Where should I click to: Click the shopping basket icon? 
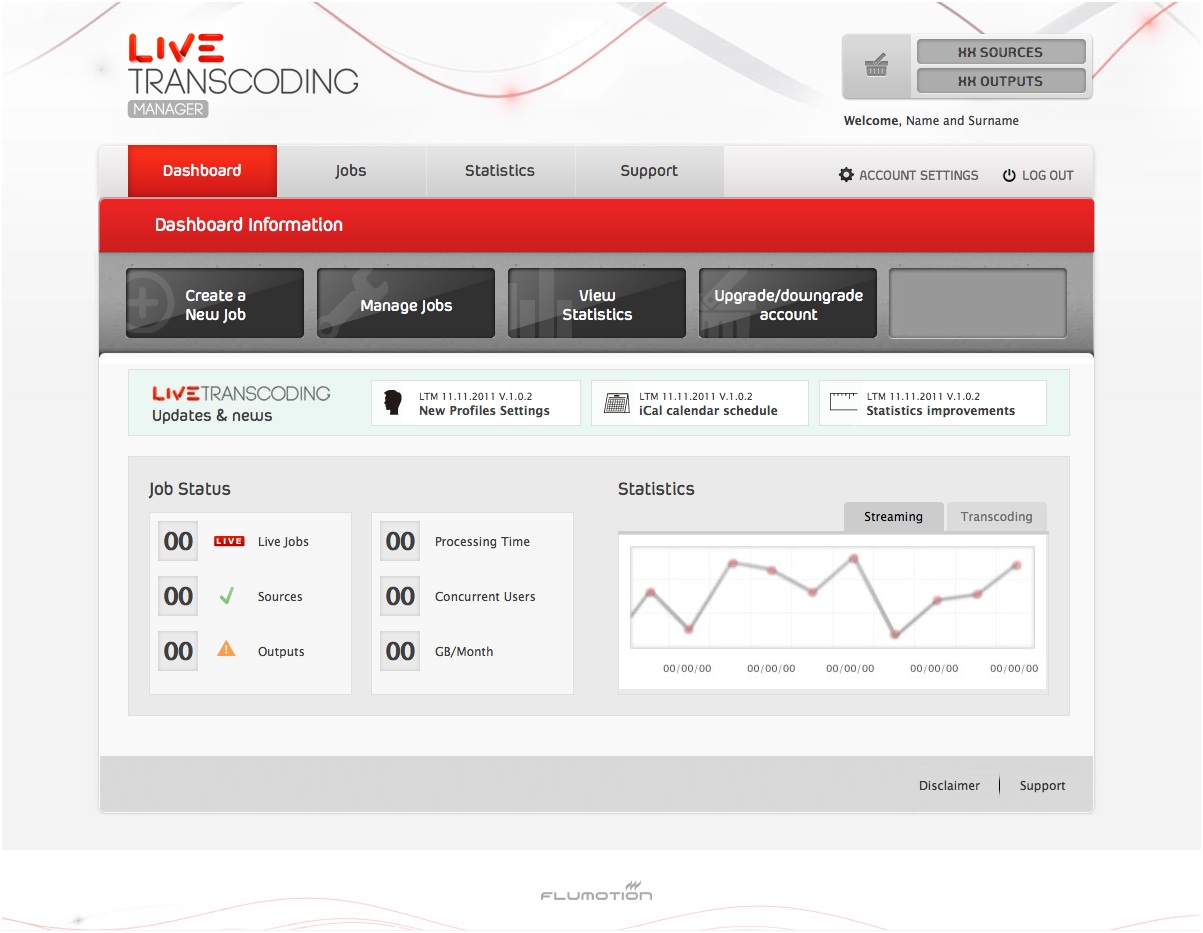pyautogui.click(x=877, y=67)
